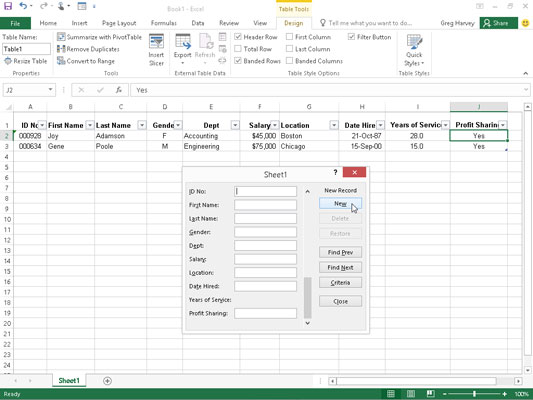Image resolution: width=533 pixels, height=400 pixels.
Task: Click Convert to Range
Action: coord(86,61)
